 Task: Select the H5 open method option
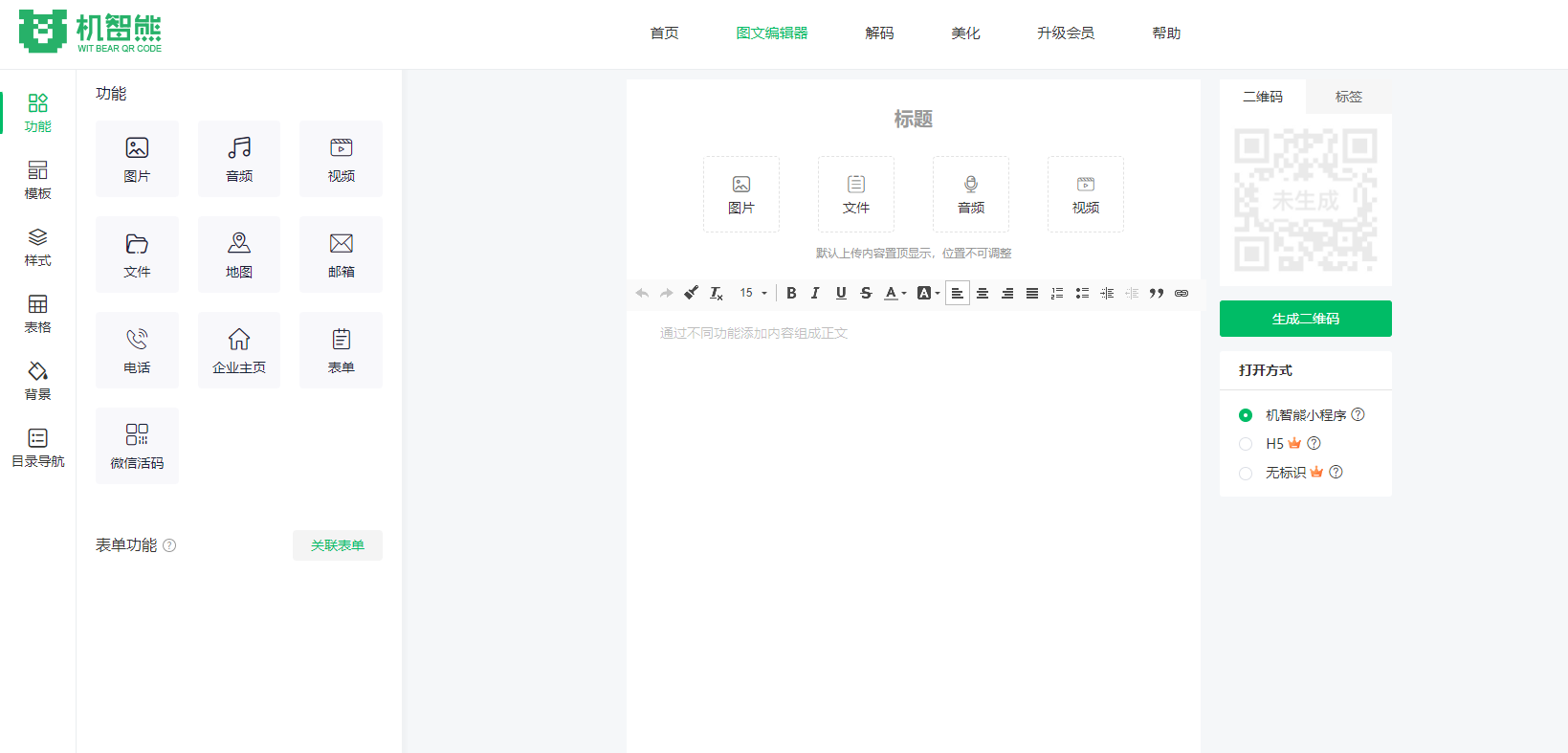point(1246,444)
